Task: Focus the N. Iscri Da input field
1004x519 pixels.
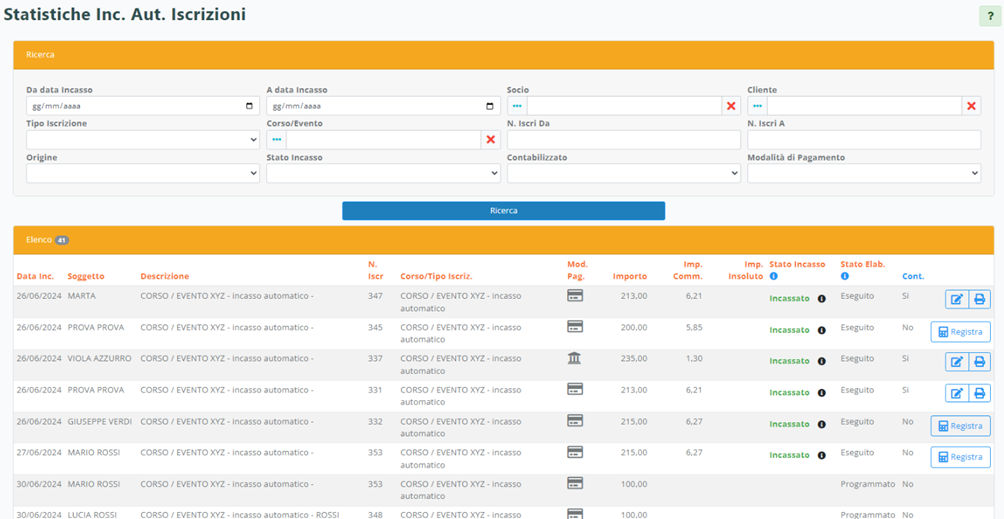Action: tap(623, 140)
